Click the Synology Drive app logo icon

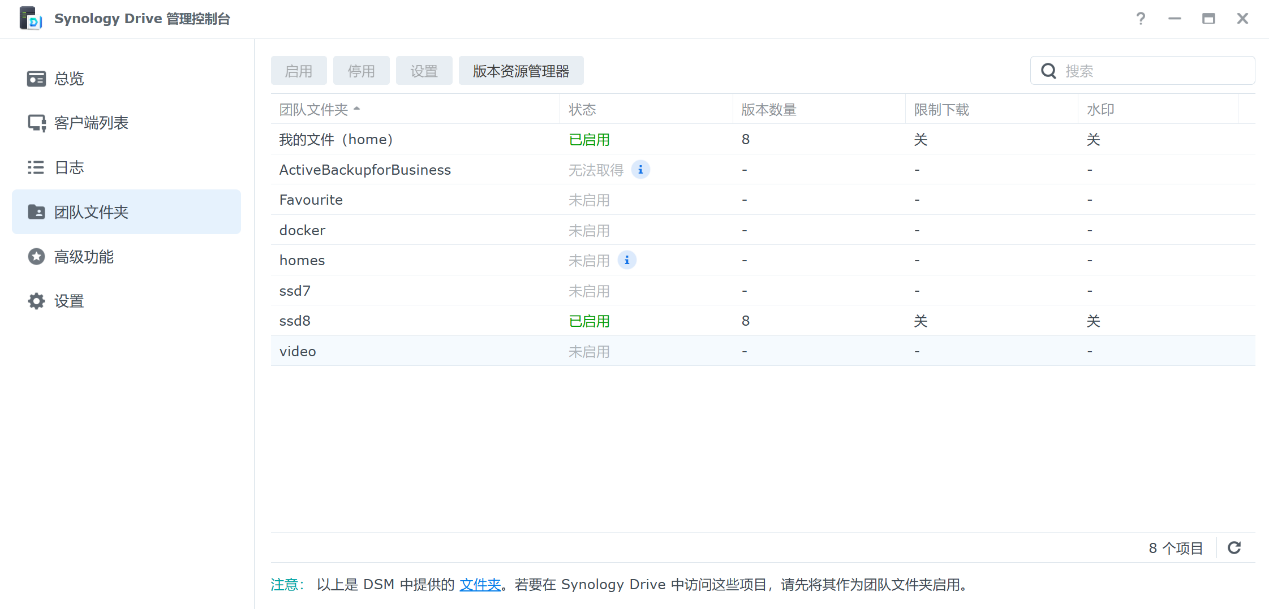click(31, 19)
